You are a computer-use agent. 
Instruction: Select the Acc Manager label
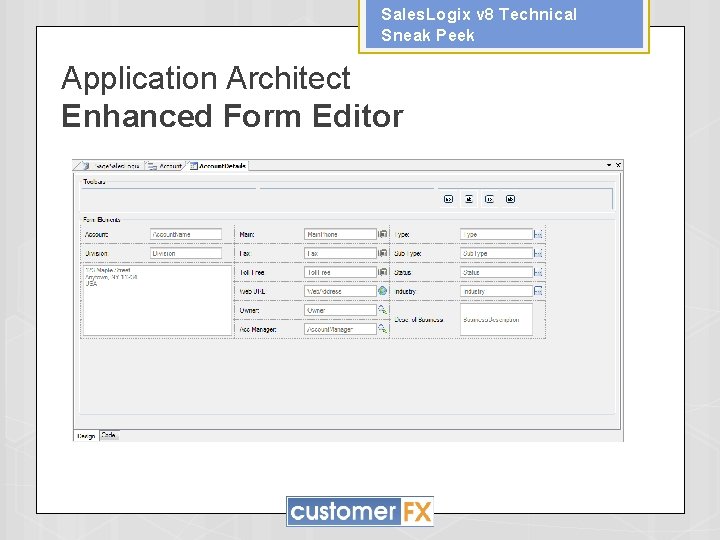point(258,329)
